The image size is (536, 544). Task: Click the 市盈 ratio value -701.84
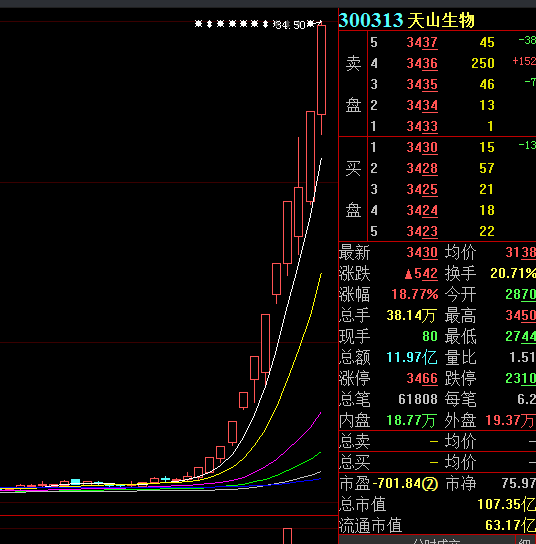397,483
